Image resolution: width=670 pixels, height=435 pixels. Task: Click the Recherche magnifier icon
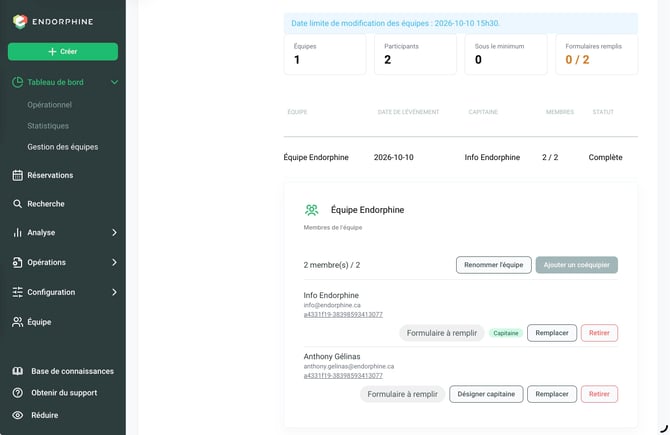pyautogui.click(x=18, y=204)
